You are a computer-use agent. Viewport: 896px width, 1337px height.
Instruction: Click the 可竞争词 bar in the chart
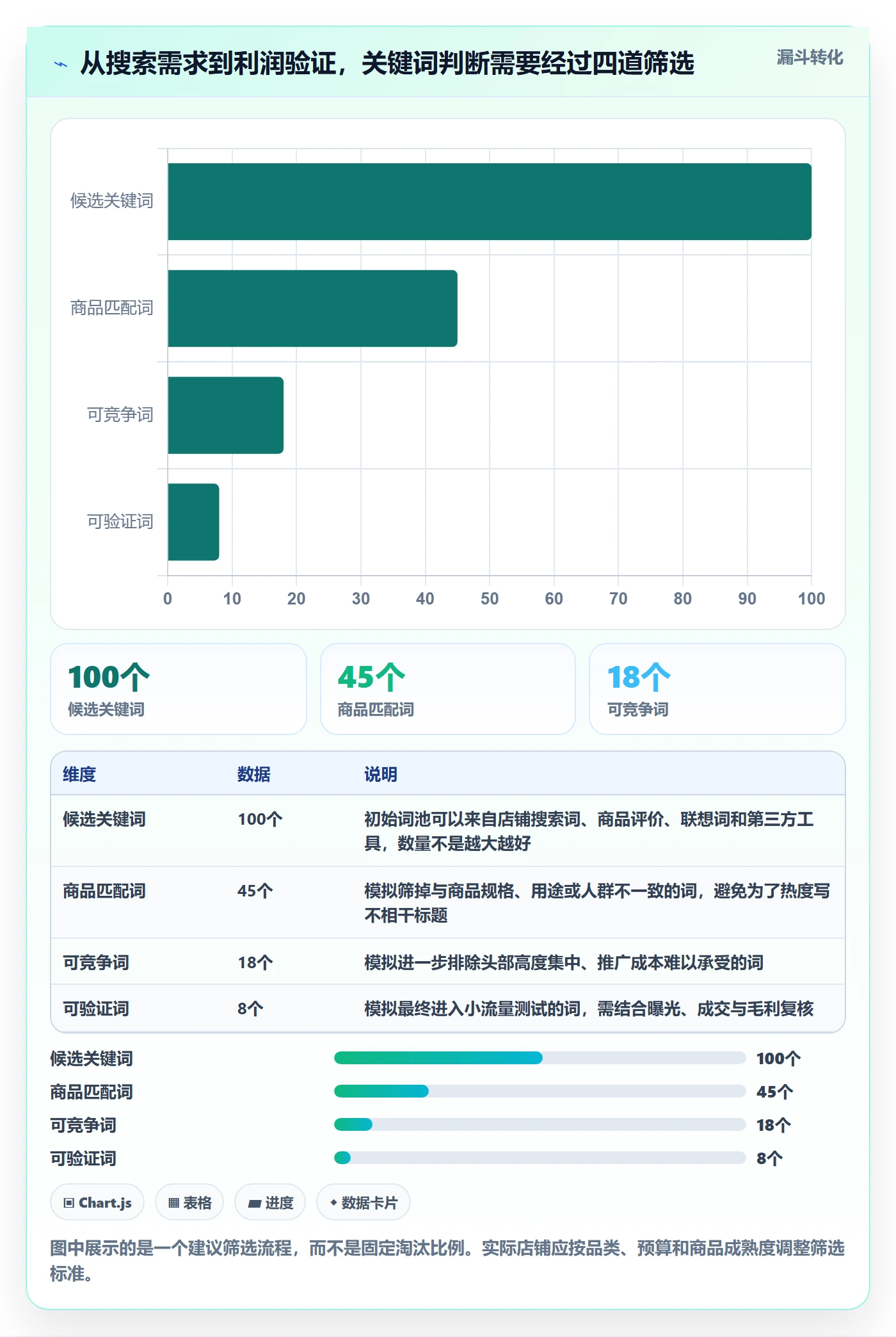click(225, 415)
